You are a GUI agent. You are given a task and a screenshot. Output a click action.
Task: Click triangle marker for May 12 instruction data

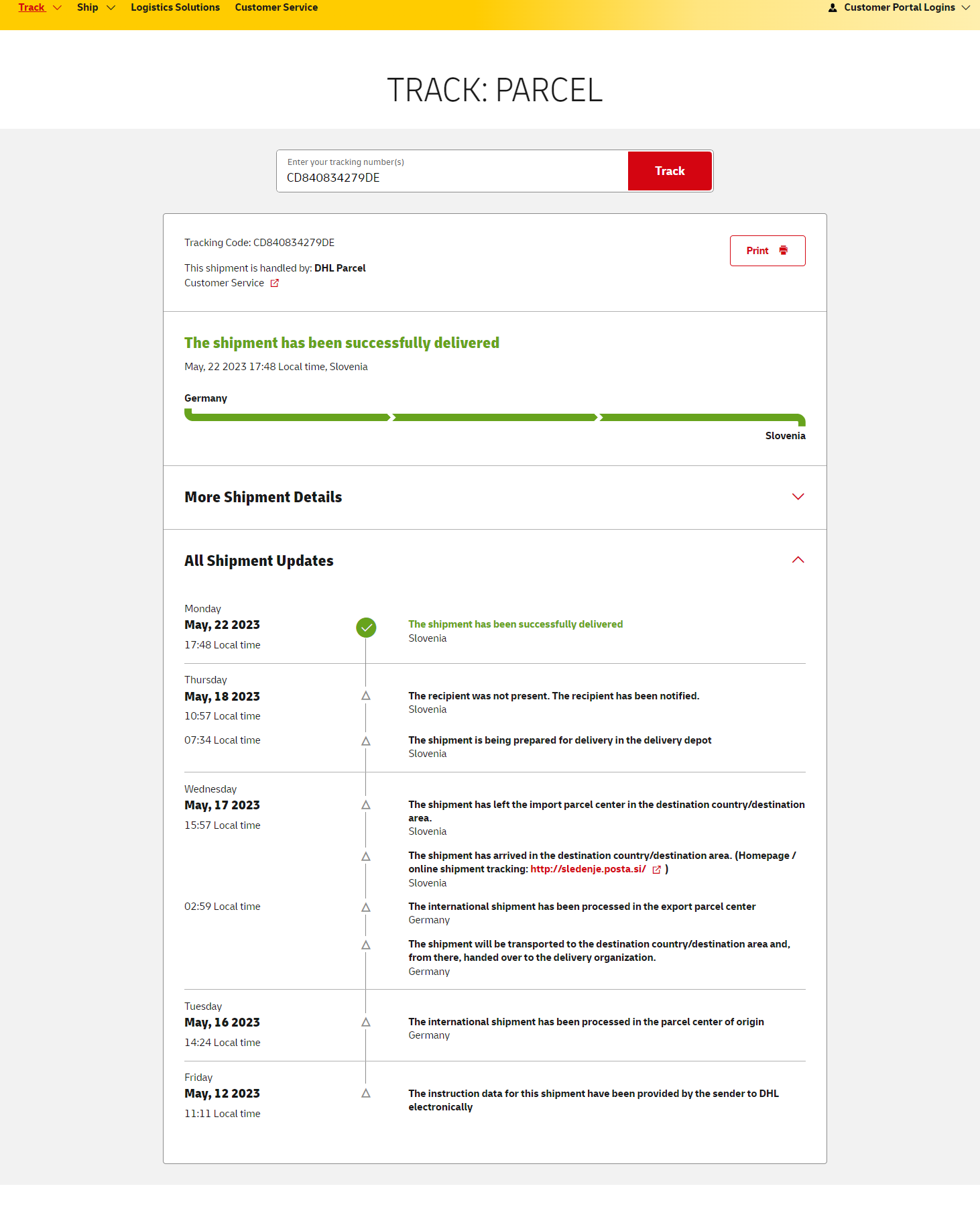pyautogui.click(x=366, y=1094)
